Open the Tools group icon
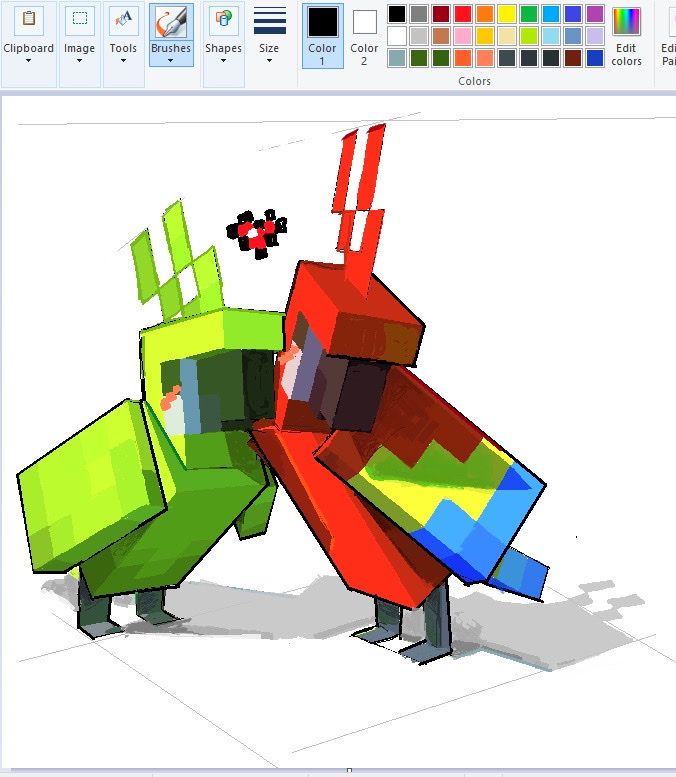Screen dimensions: 676x777 (x=123, y=20)
